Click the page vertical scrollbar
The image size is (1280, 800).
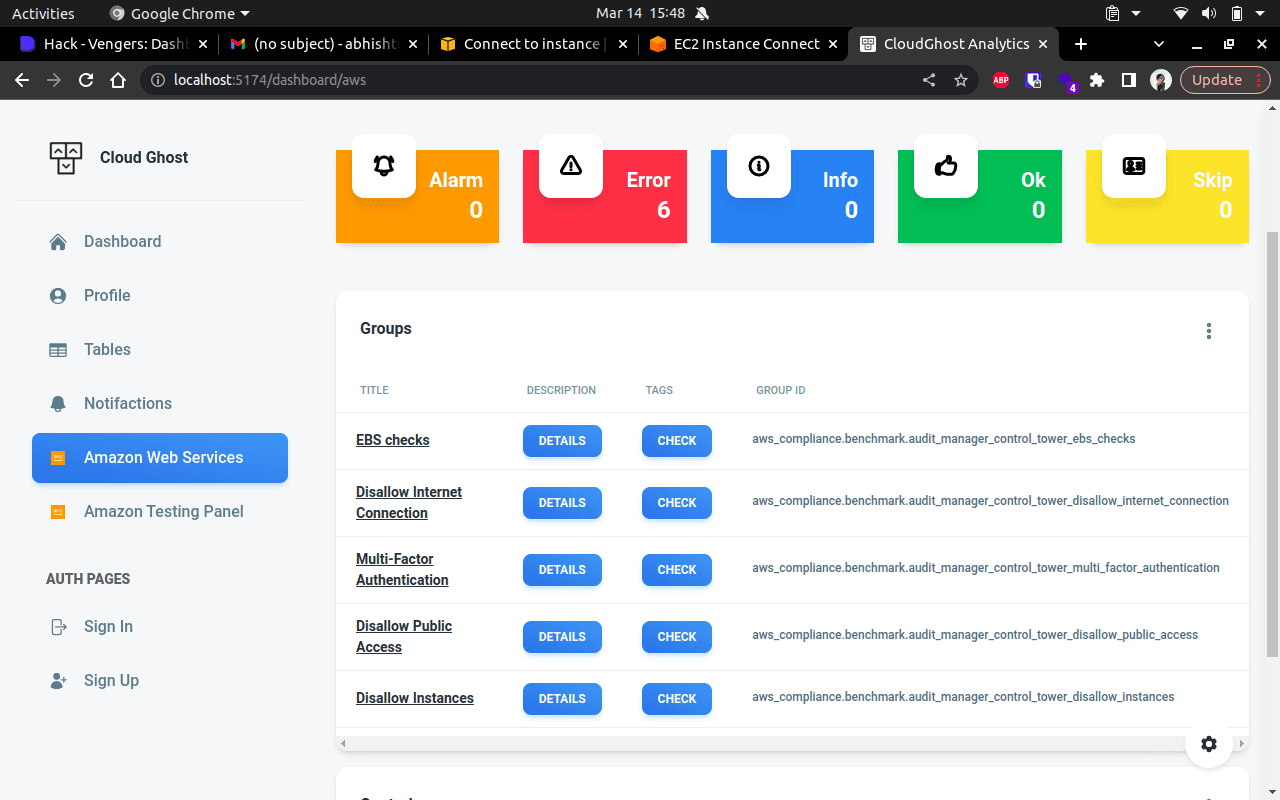(x=1273, y=445)
